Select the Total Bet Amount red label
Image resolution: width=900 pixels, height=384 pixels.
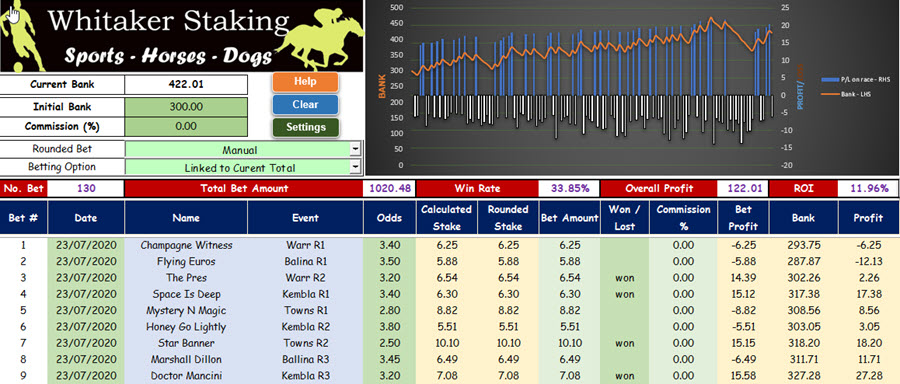tap(244, 188)
